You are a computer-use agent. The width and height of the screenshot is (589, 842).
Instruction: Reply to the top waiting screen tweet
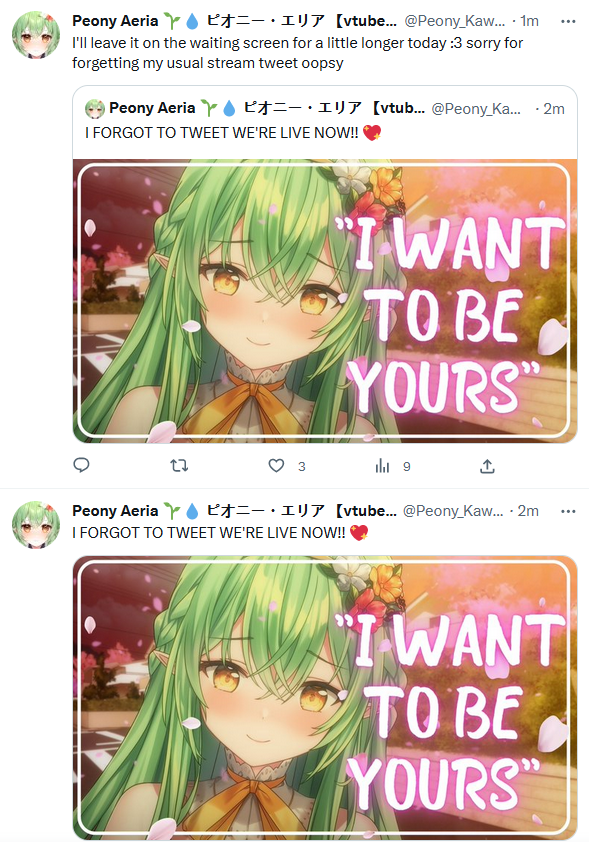(81, 465)
